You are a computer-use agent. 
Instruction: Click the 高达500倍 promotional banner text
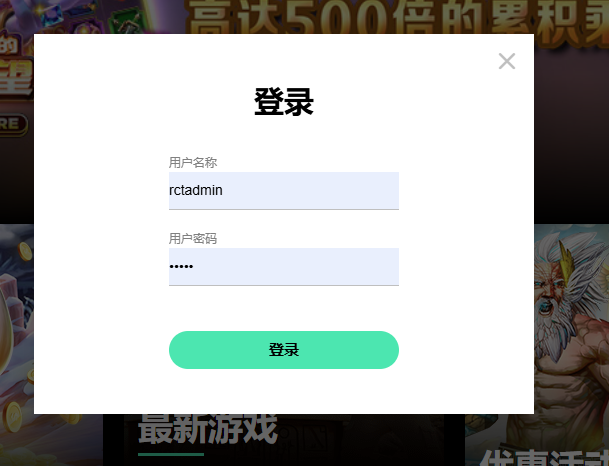396,17
